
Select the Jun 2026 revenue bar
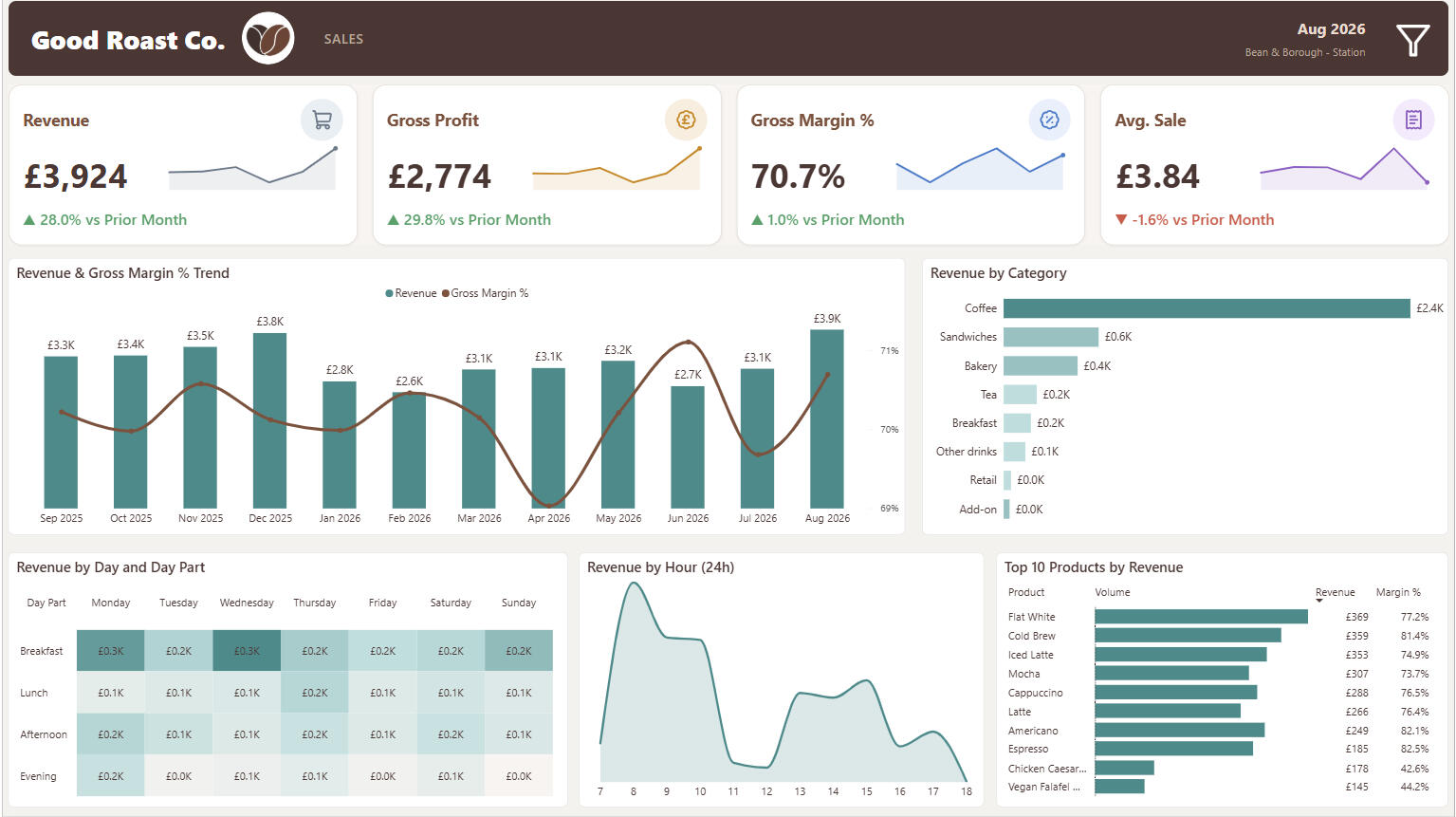[x=688, y=448]
